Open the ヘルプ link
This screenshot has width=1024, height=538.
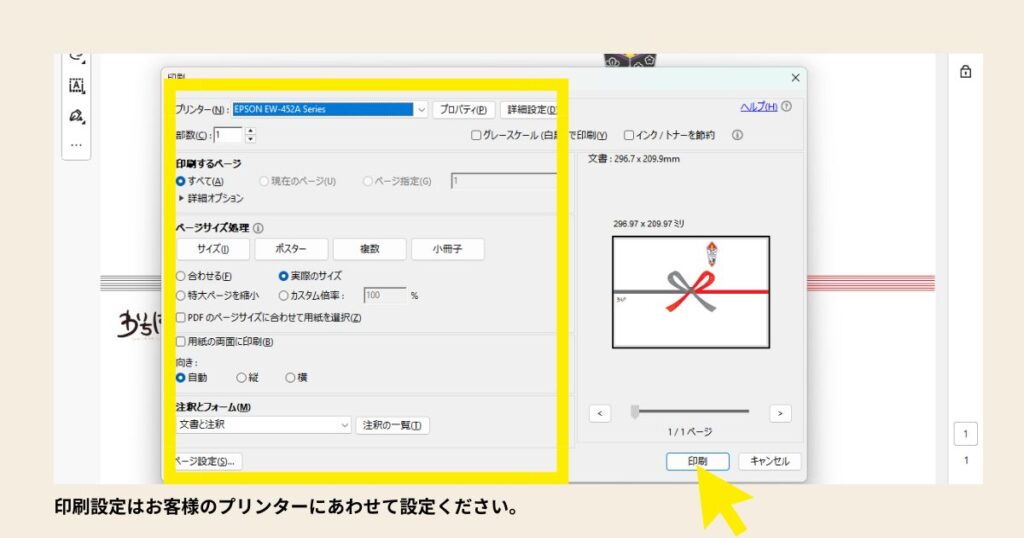point(757,107)
